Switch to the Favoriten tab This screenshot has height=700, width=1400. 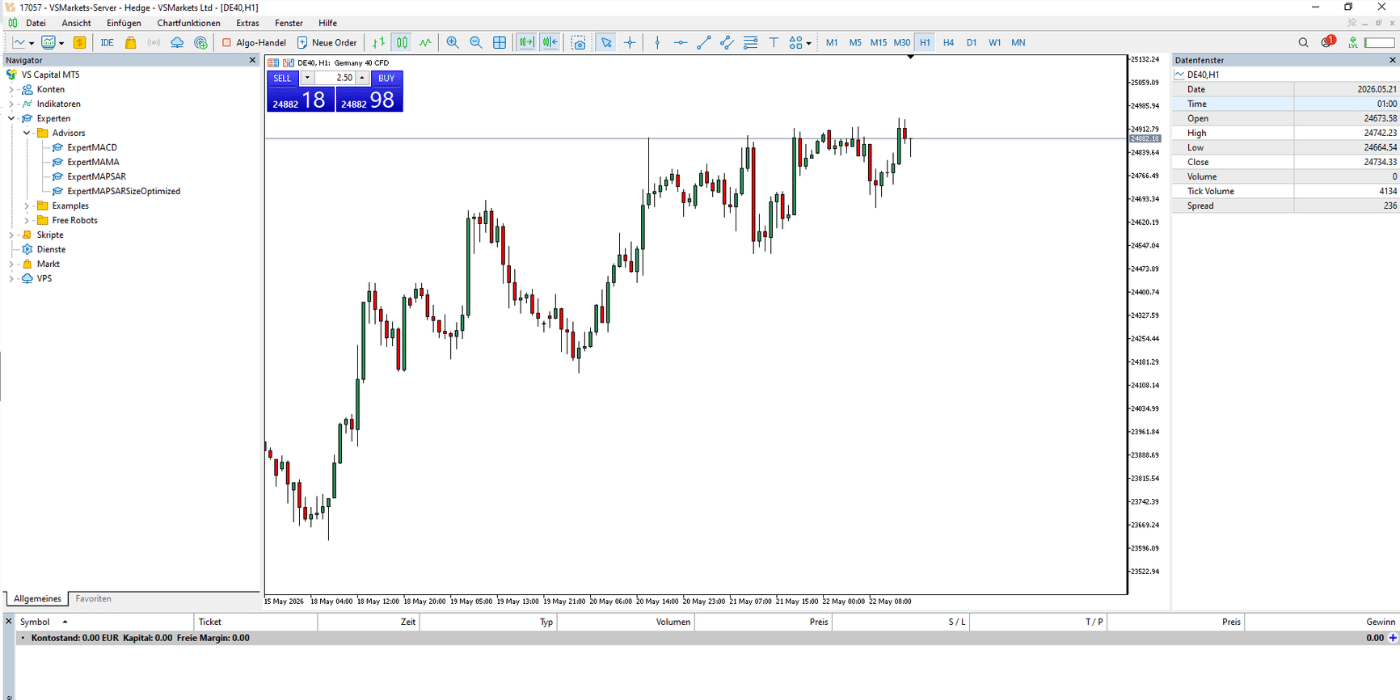pos(93,599)
